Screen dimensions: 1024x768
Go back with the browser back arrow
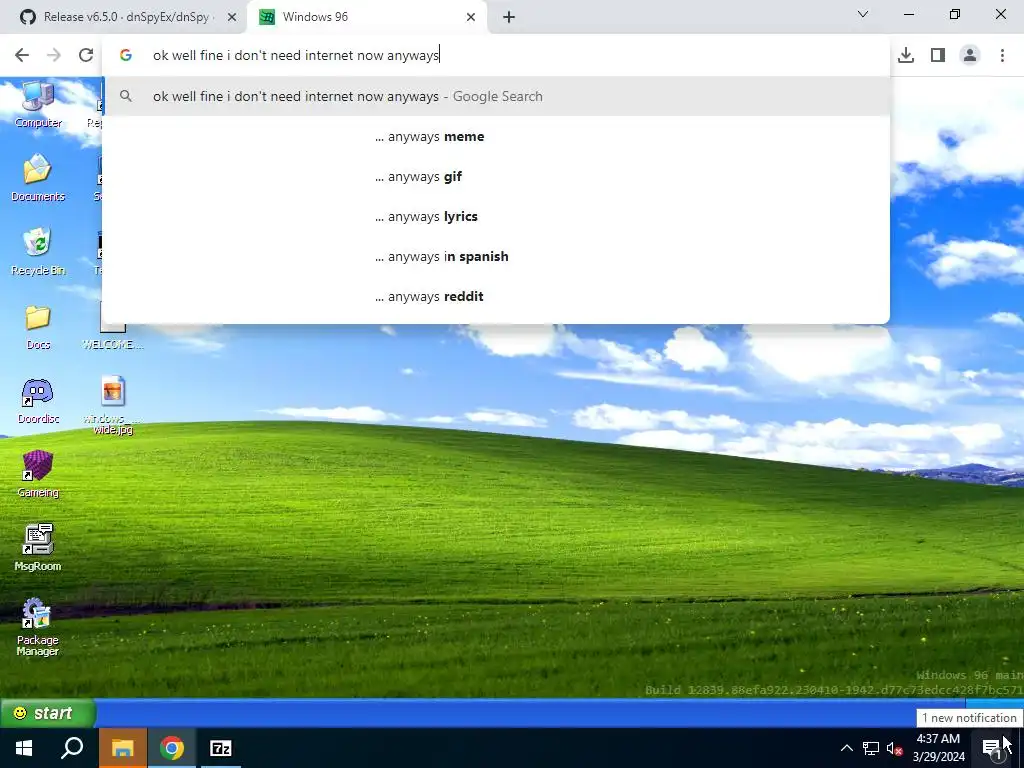coord(22,55)
